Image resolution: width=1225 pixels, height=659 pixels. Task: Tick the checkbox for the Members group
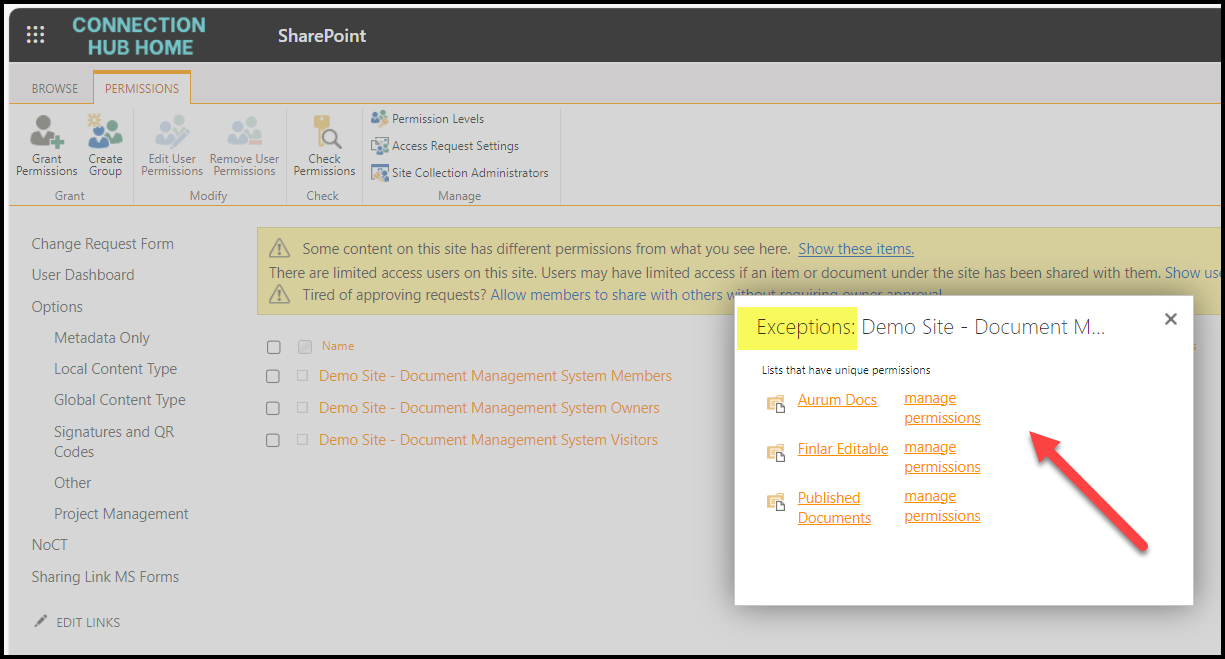tap(273, 377)
